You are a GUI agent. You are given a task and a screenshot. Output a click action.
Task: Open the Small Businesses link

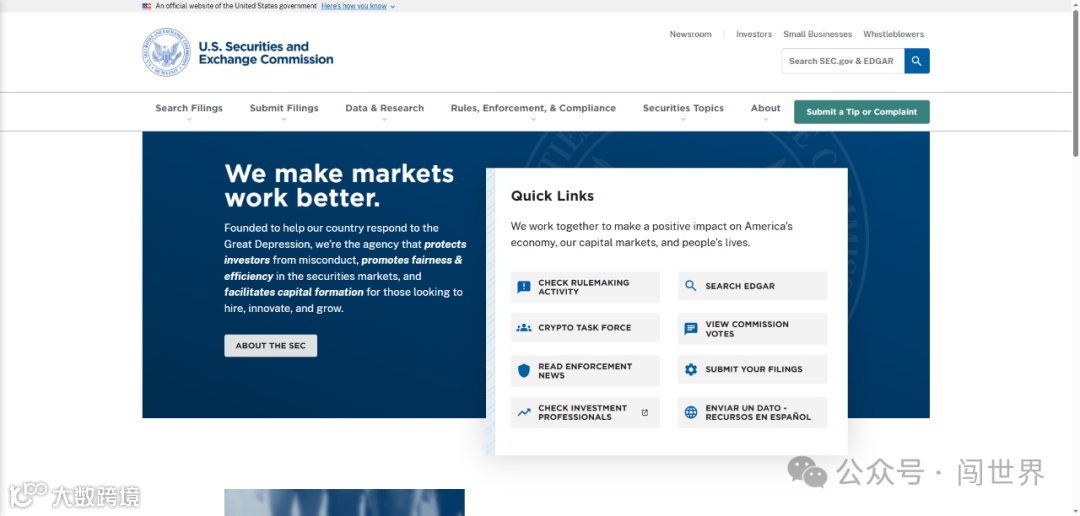818,34
